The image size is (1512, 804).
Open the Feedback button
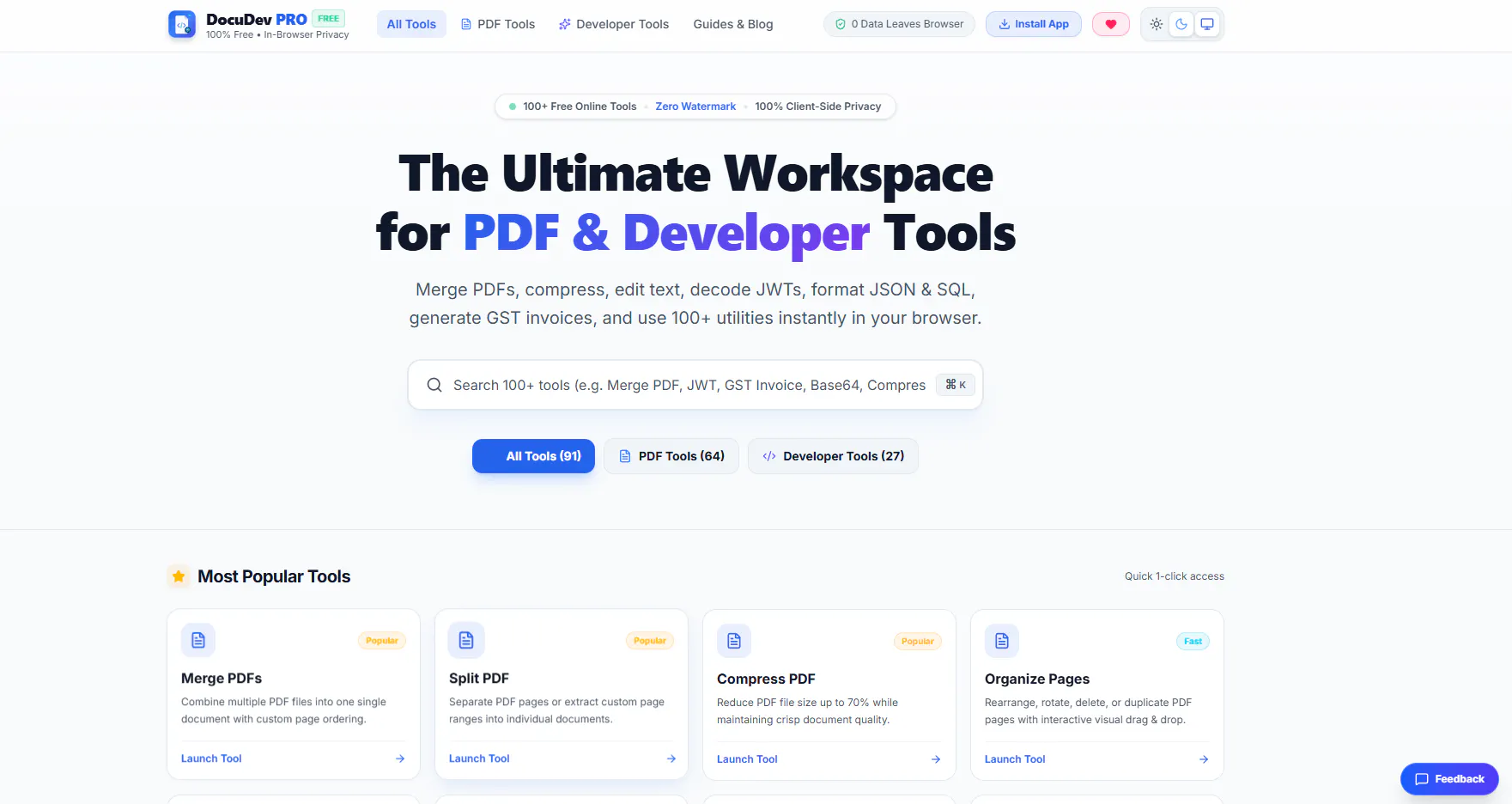[x=1449, y=779]
